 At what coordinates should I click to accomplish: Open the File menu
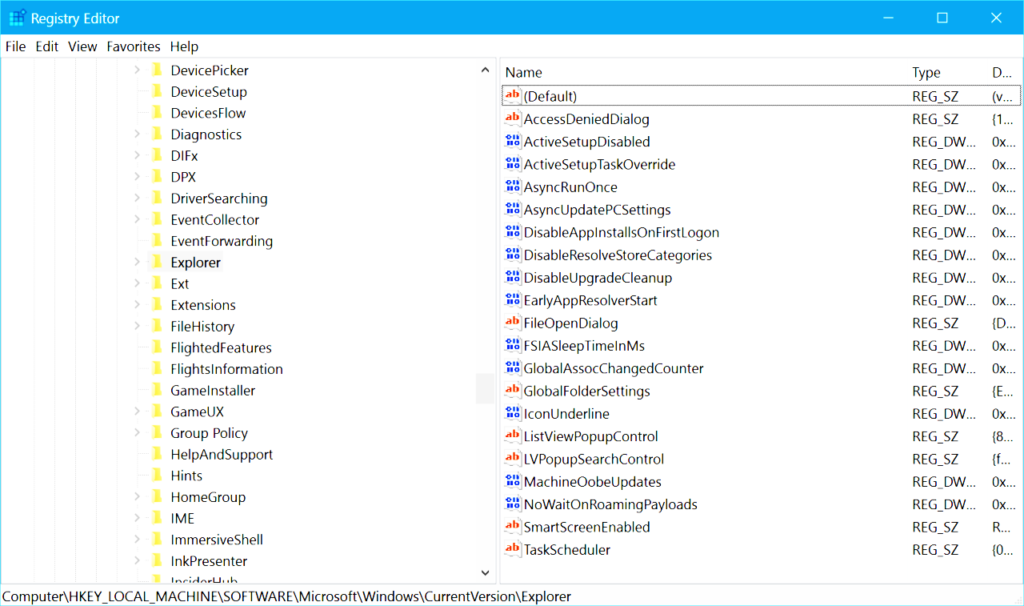(x=16, y=46)
